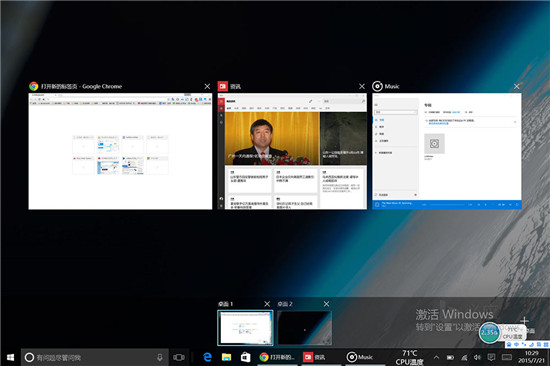Open the Windows Start menu
The width and height of the screenshot is (550, 366).
[x=10, y=357]
